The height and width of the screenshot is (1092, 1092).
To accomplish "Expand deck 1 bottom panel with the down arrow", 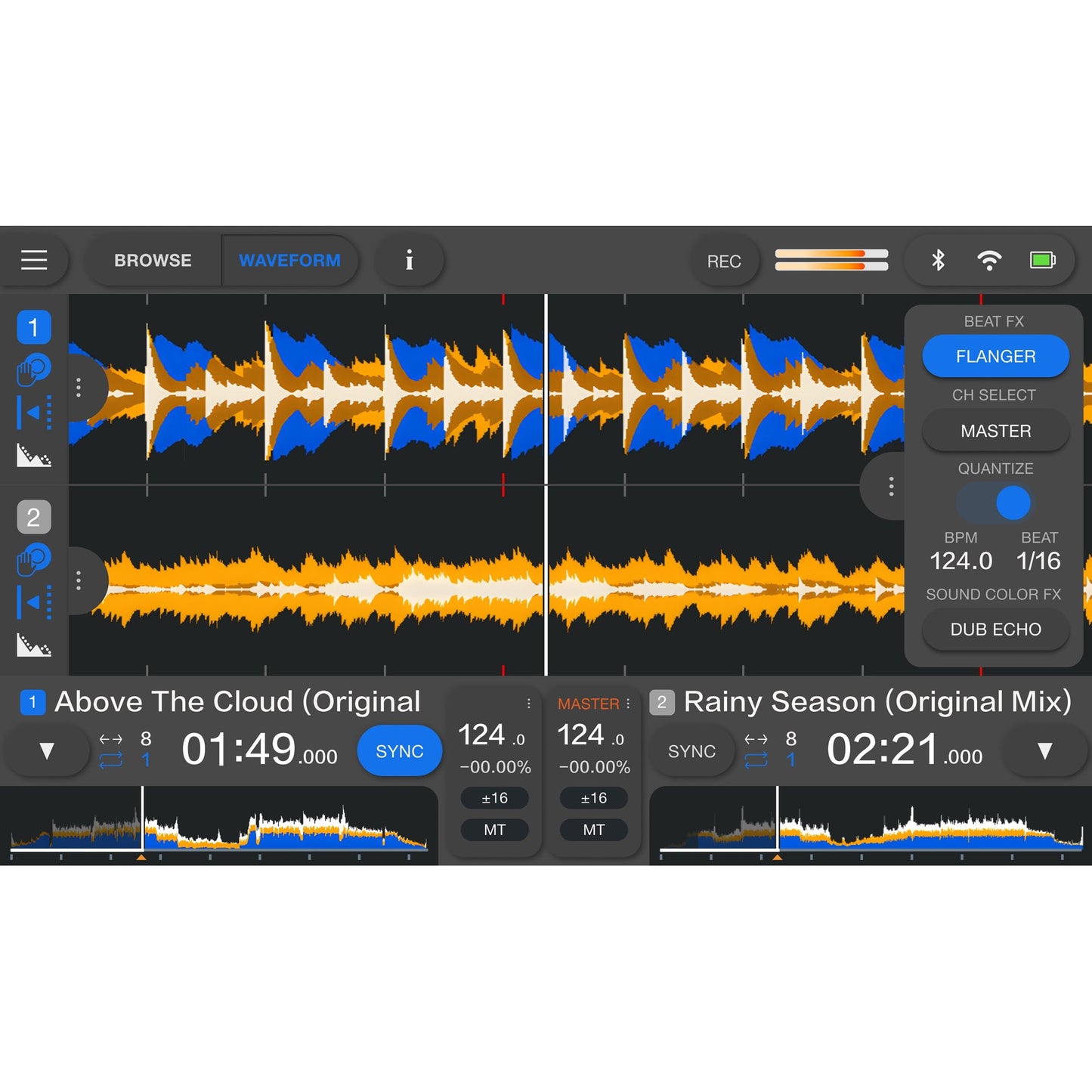I will click(45, 750).
